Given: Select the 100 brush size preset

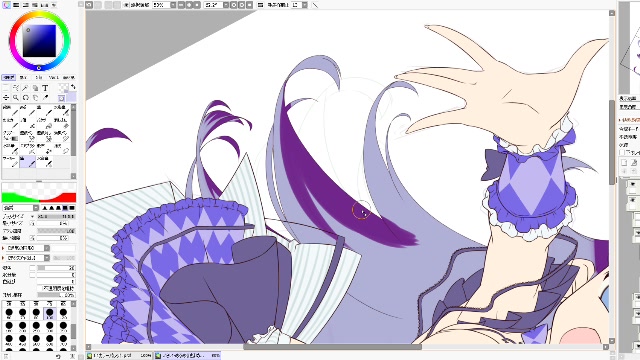Looking at the screenshot, I should 50,313.
